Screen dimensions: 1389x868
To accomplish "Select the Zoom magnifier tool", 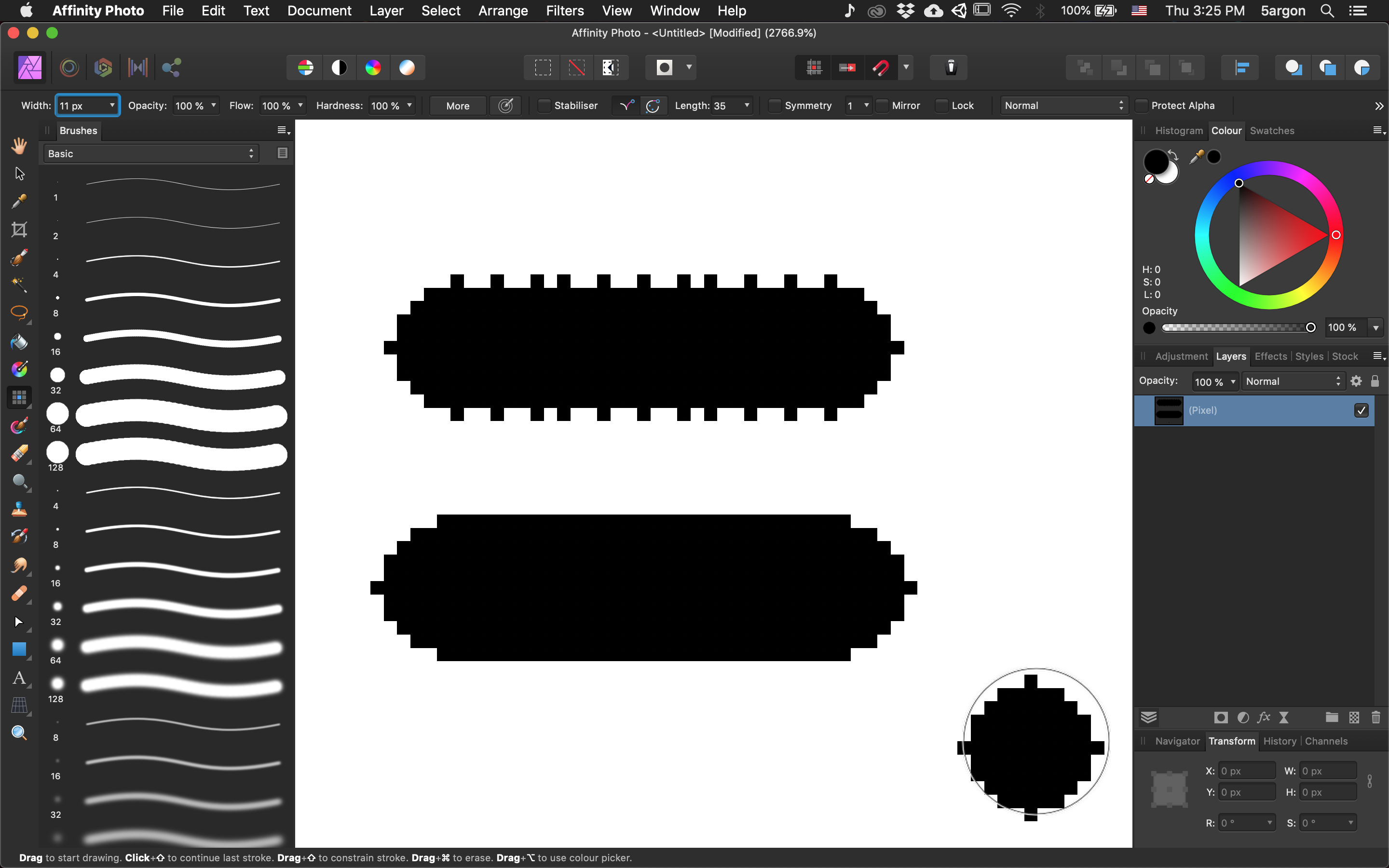I will coord(19,732).
